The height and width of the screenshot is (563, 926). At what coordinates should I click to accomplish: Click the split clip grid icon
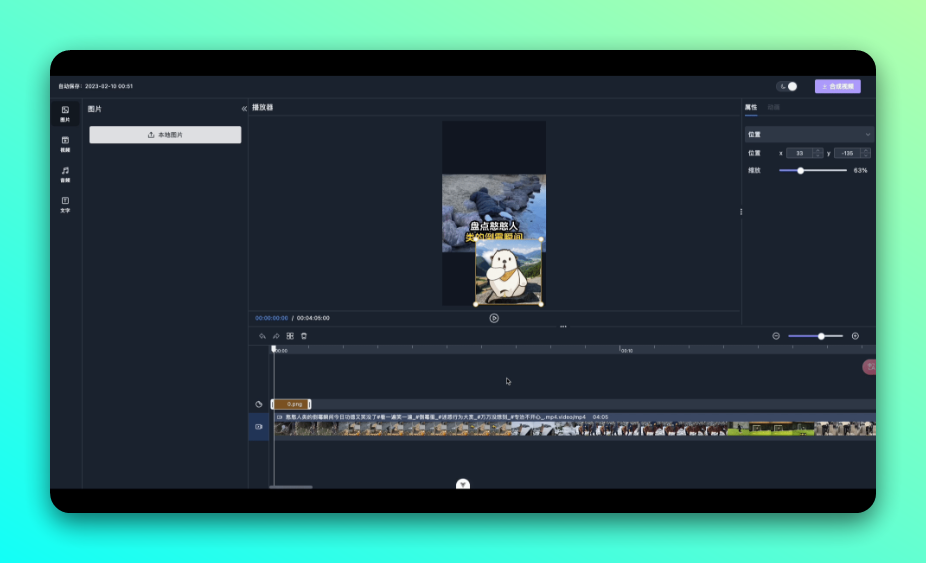pos(290,336)
